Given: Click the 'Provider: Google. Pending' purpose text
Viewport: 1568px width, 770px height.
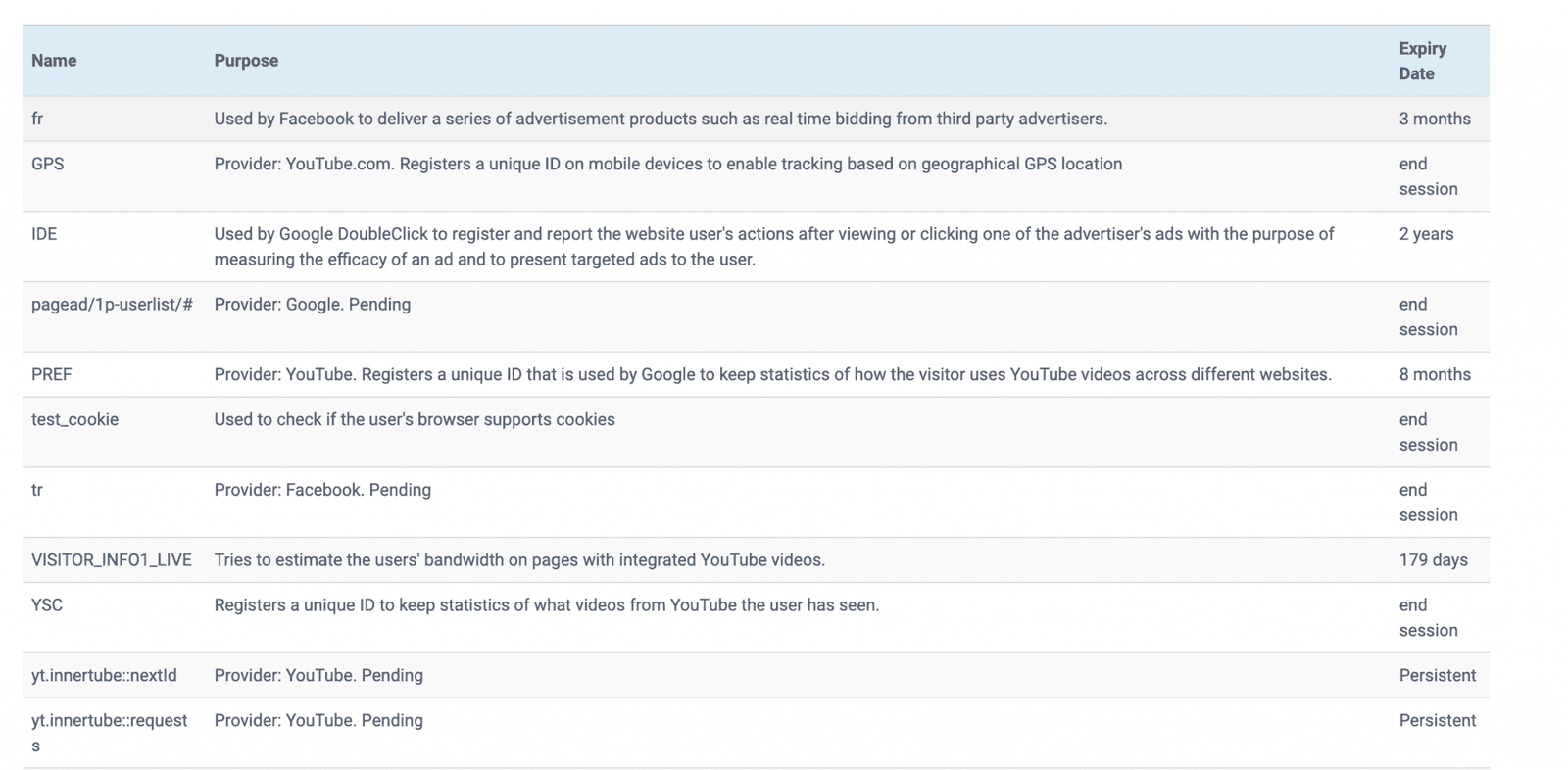Looking at the screenshot, I should [313, 305].
